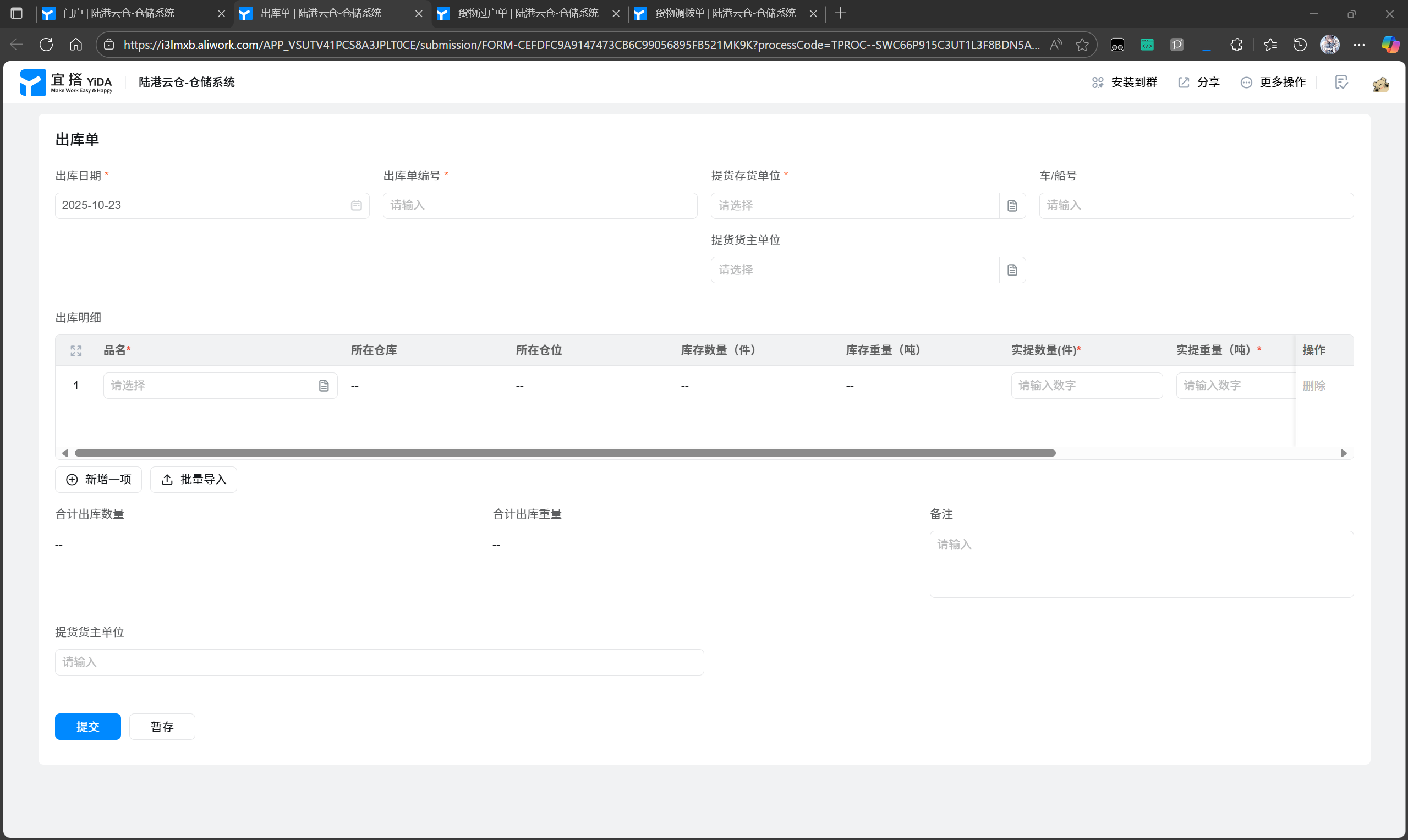Click the fullscreen expand icon in 出库明细 table
1408x840 pixels.
(x=76, y=350)
